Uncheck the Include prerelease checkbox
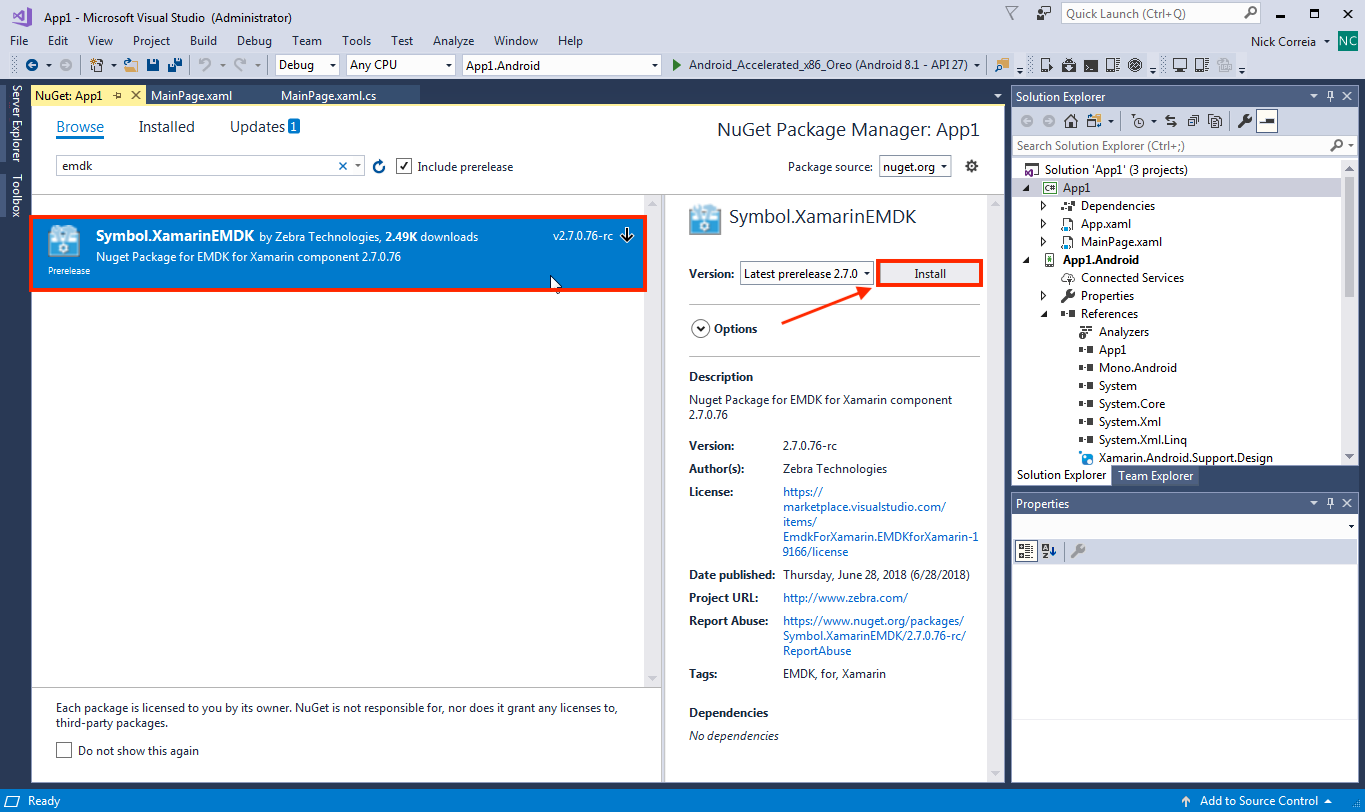The height and width of the screenshot is (812, 1365). (404, 167)
